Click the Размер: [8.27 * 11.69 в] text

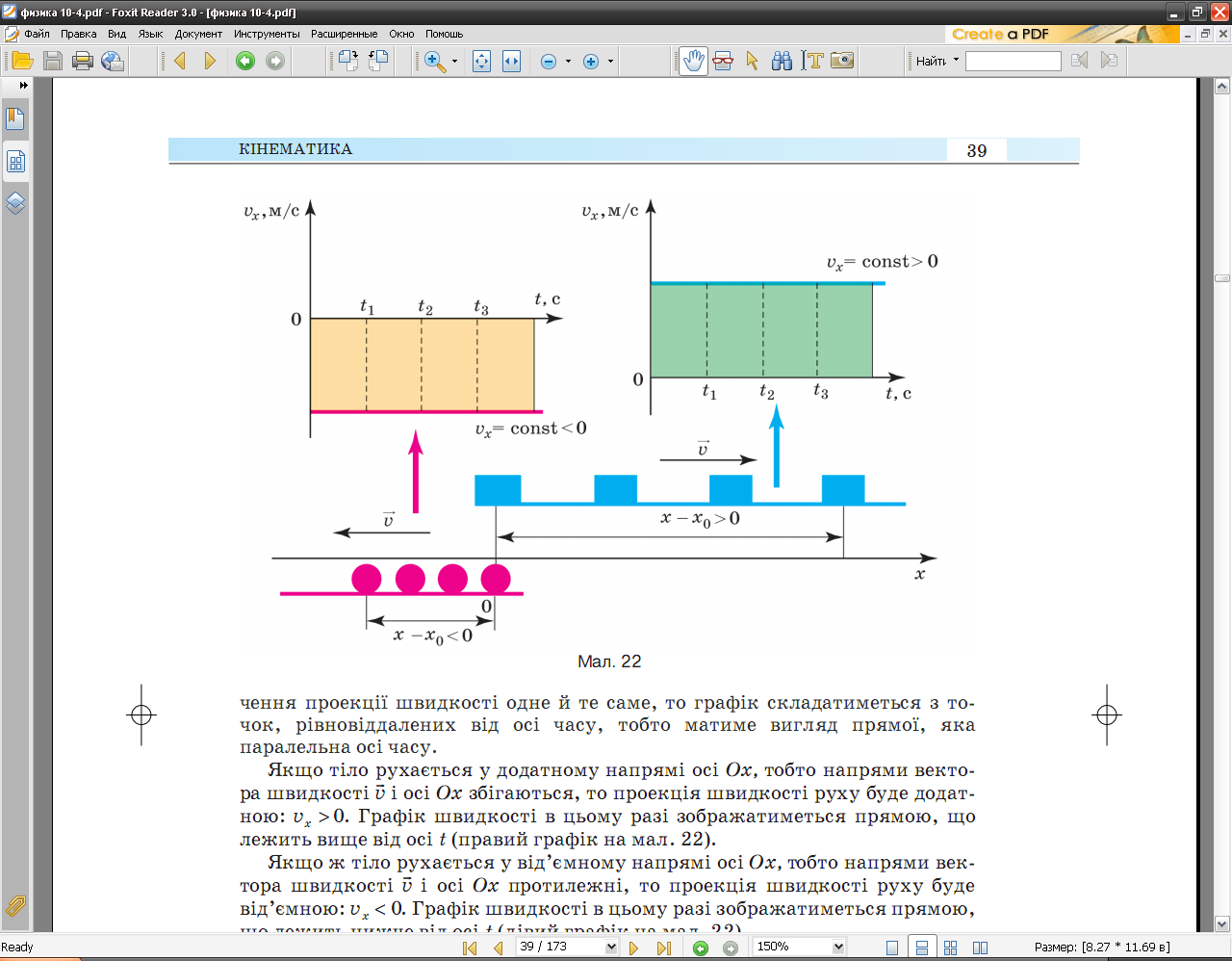[x=1102, y=948]
